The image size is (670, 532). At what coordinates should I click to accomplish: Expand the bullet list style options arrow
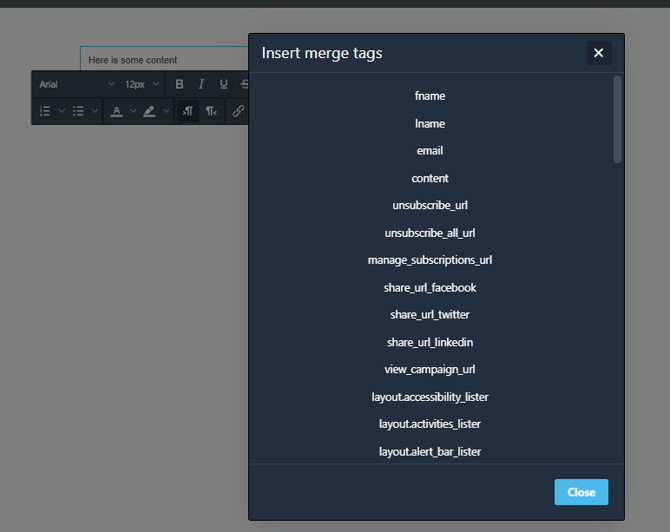[95, 111]
